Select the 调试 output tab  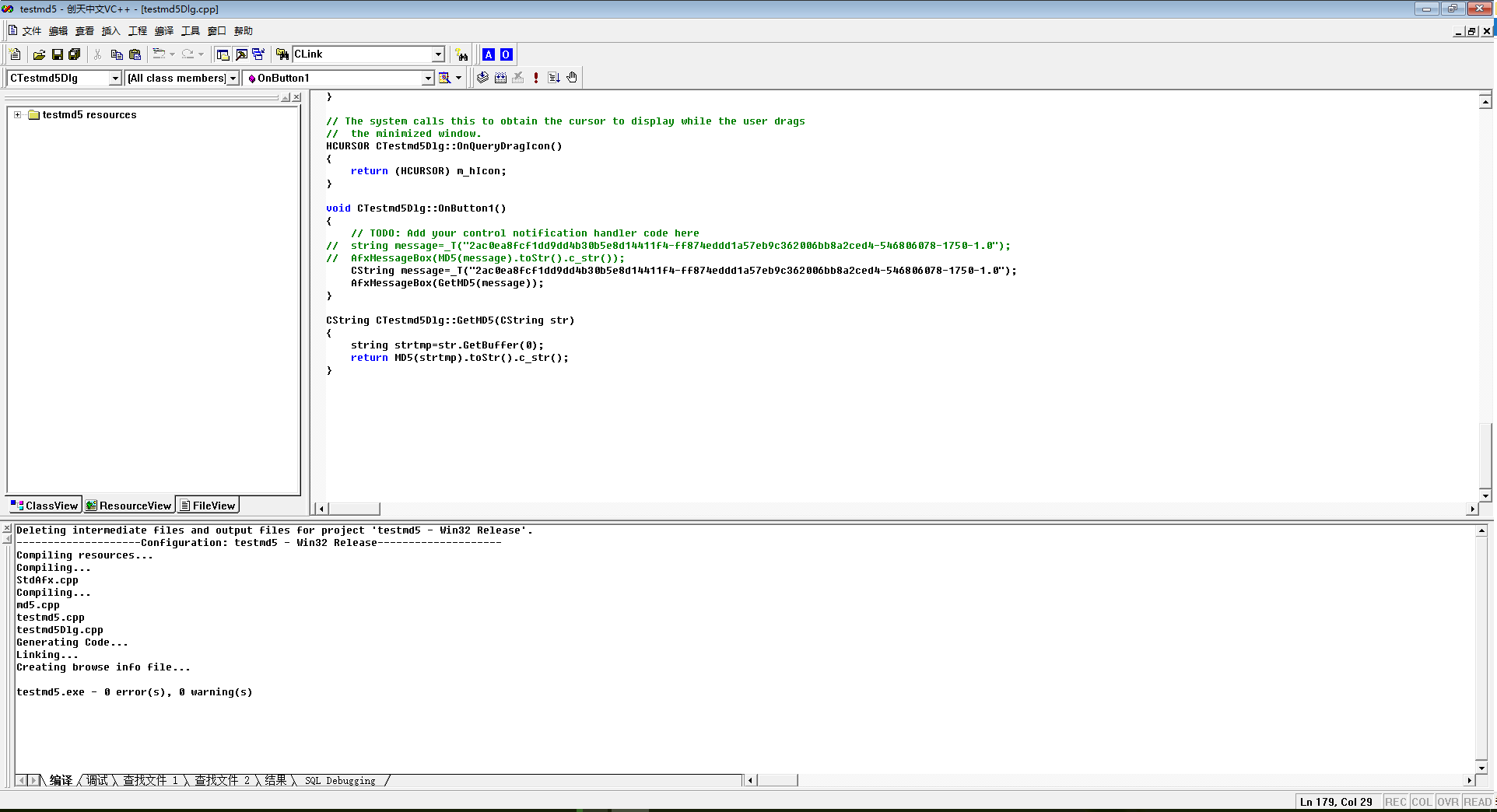click(x=97, y=780)
